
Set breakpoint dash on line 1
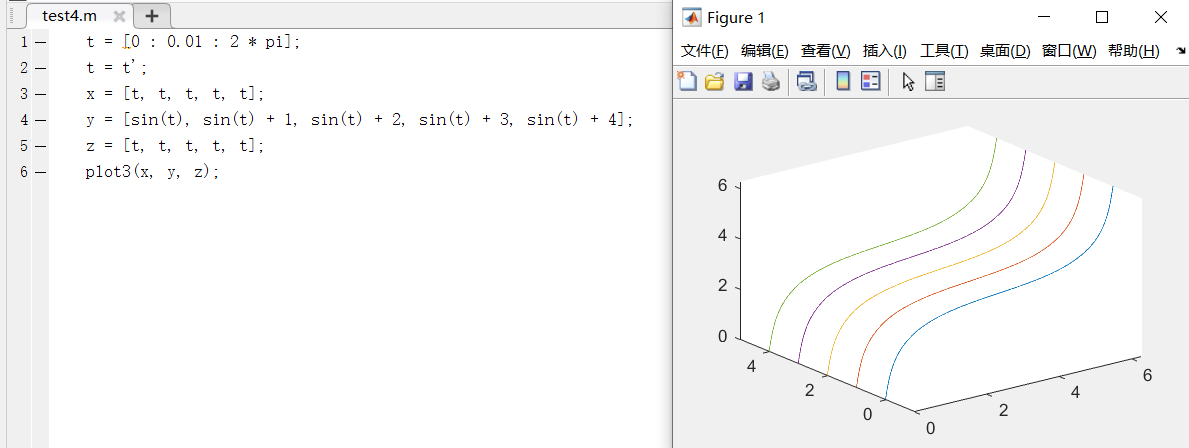[x=40, y=42]
